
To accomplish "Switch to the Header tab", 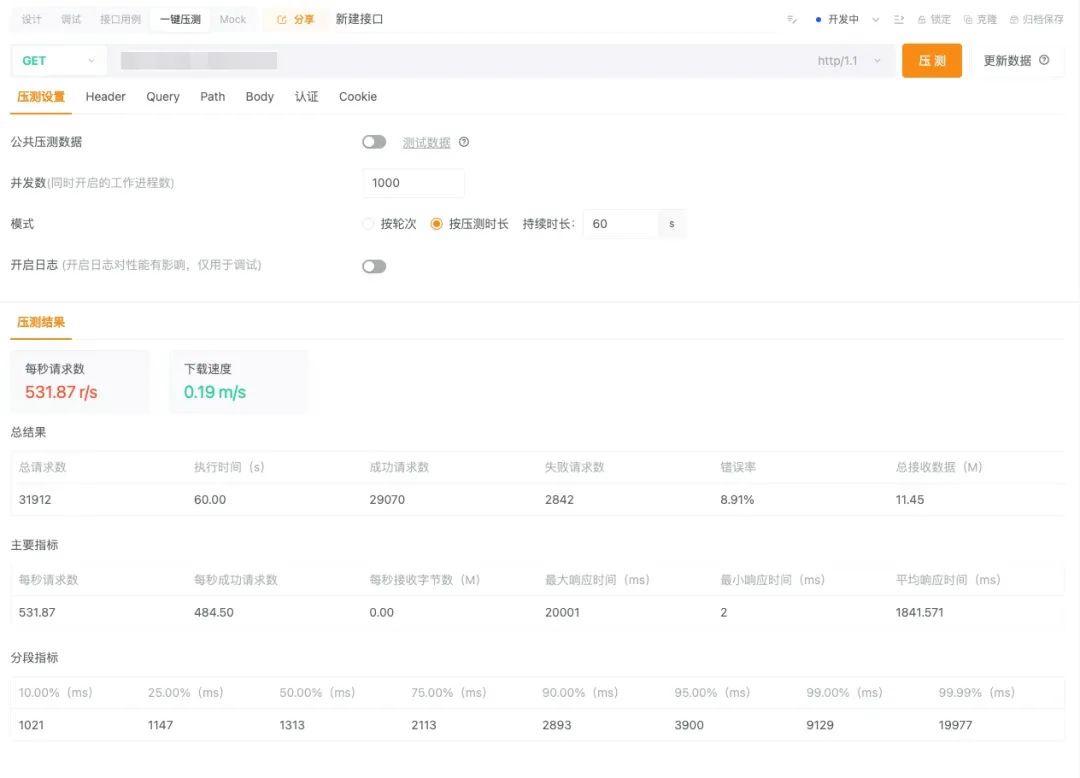I will tap(105, 96).
